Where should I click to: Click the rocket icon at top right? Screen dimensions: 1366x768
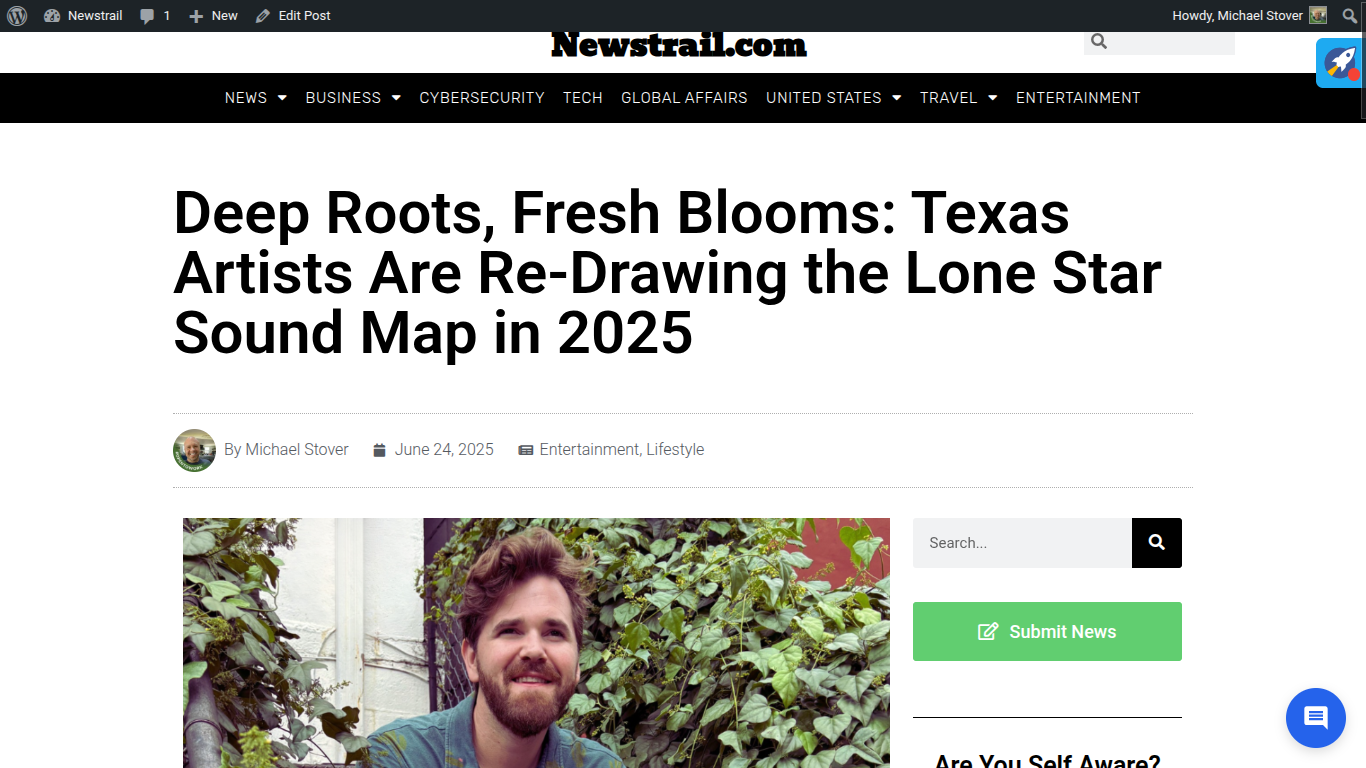point(1340,63)
